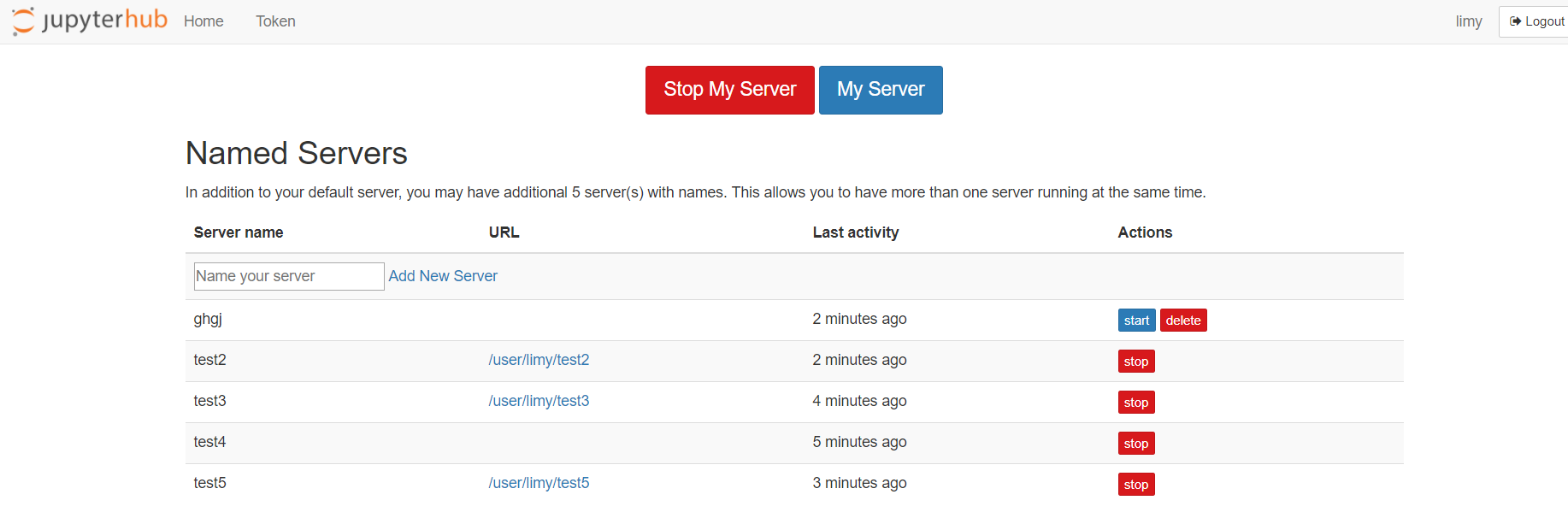Open the /user/limy/test5 link

(x=539, y=483)
